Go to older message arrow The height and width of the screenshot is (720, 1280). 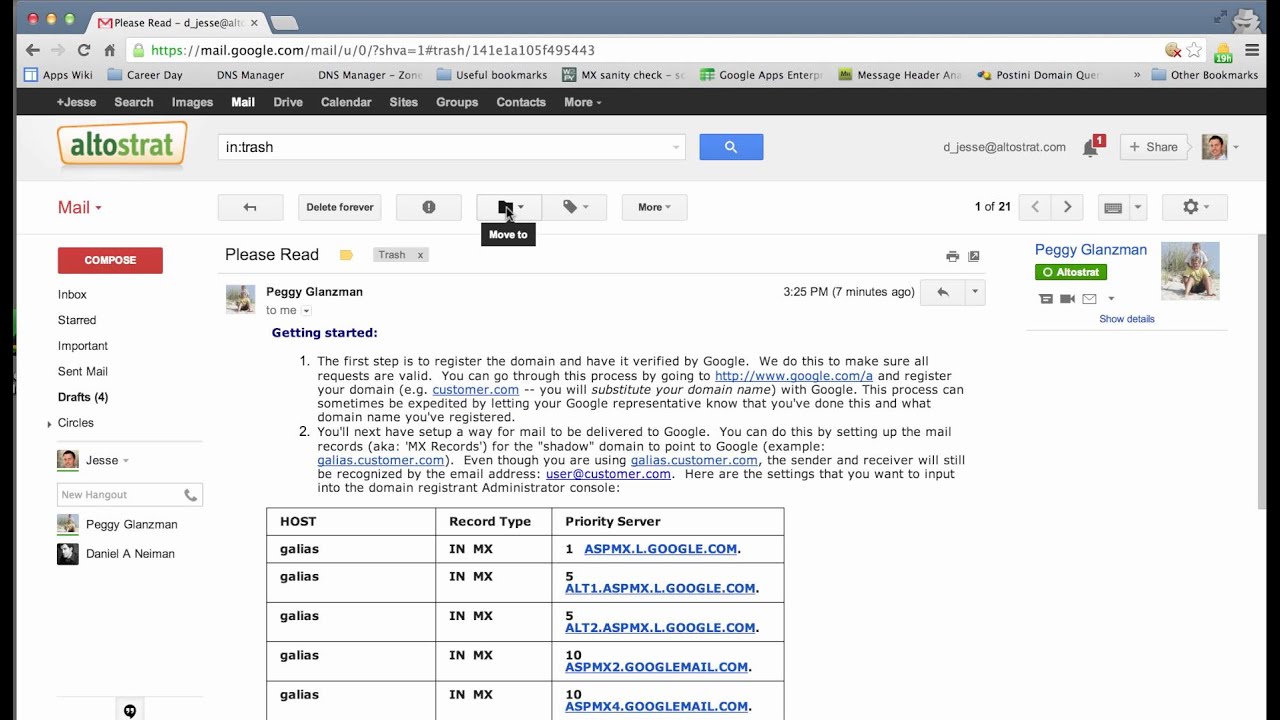[x=1067, y=207]
